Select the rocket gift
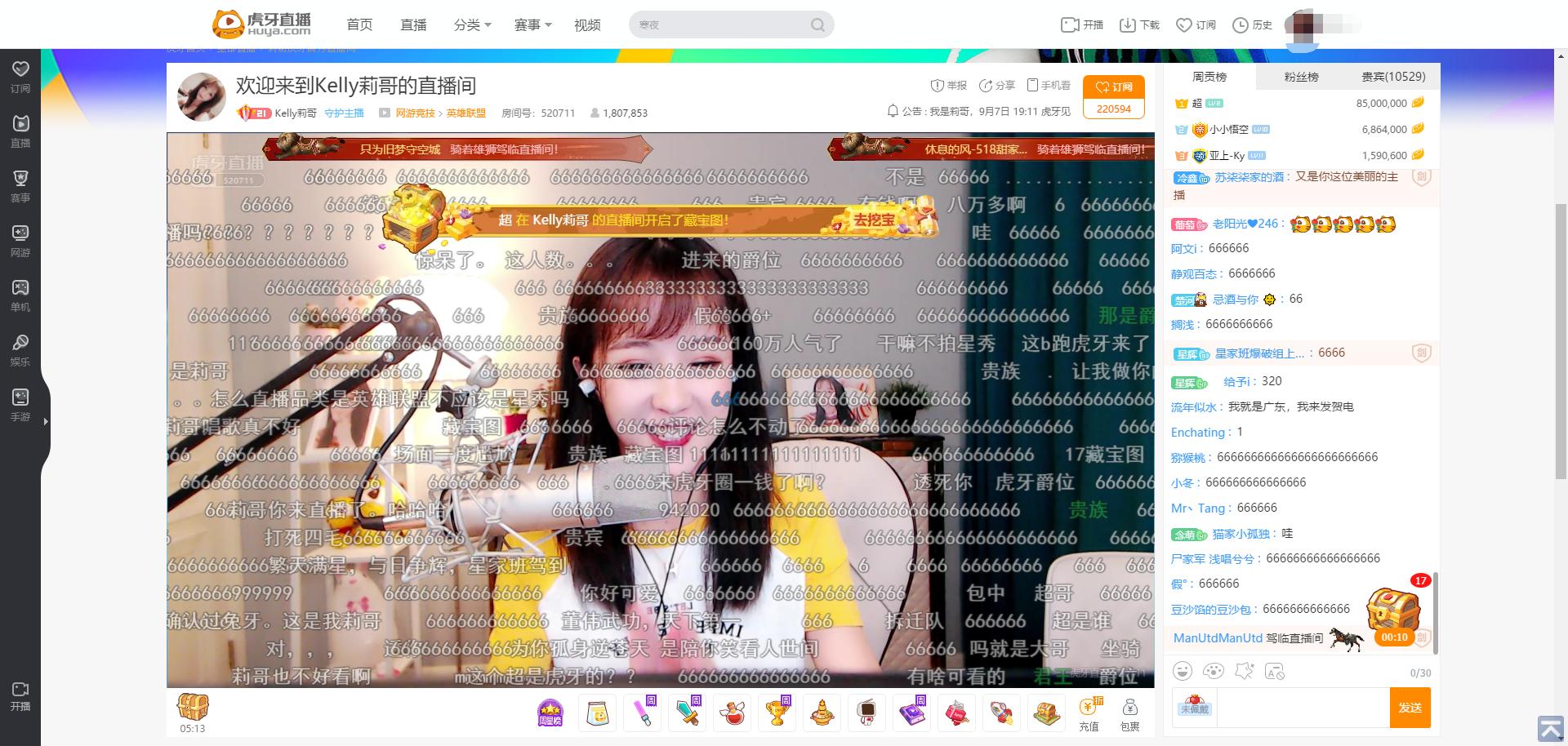Screen dimensions: 1568x746 pyautogui.click(x=1001, y=713)
